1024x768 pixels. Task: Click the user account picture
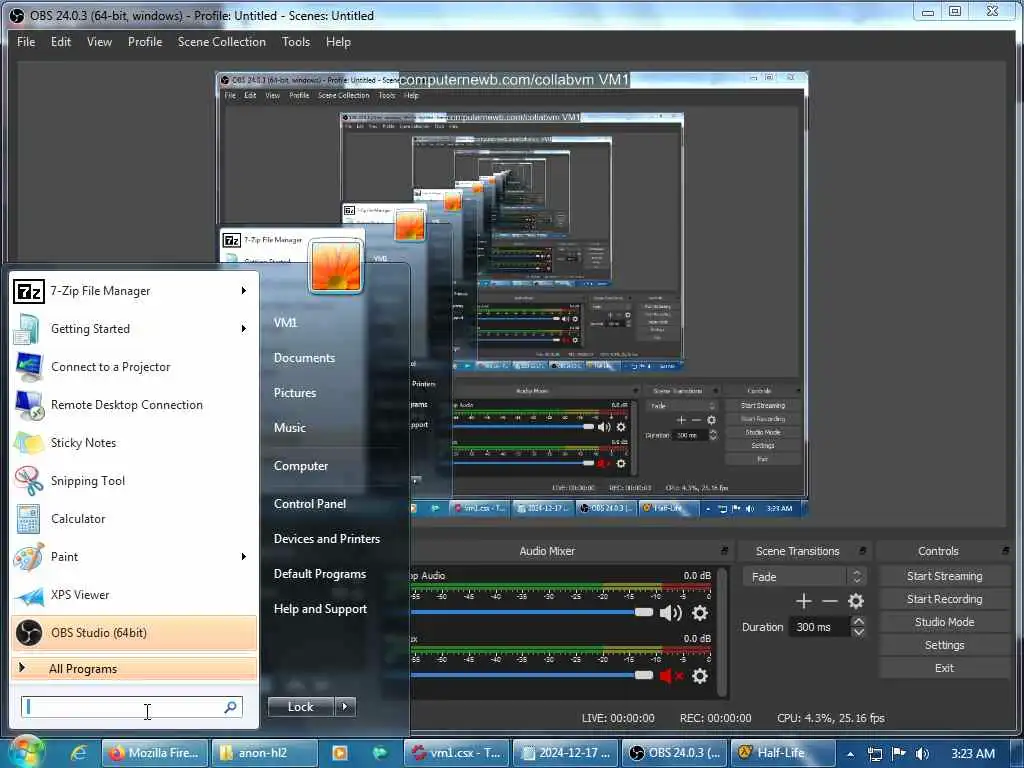[336, 266]
